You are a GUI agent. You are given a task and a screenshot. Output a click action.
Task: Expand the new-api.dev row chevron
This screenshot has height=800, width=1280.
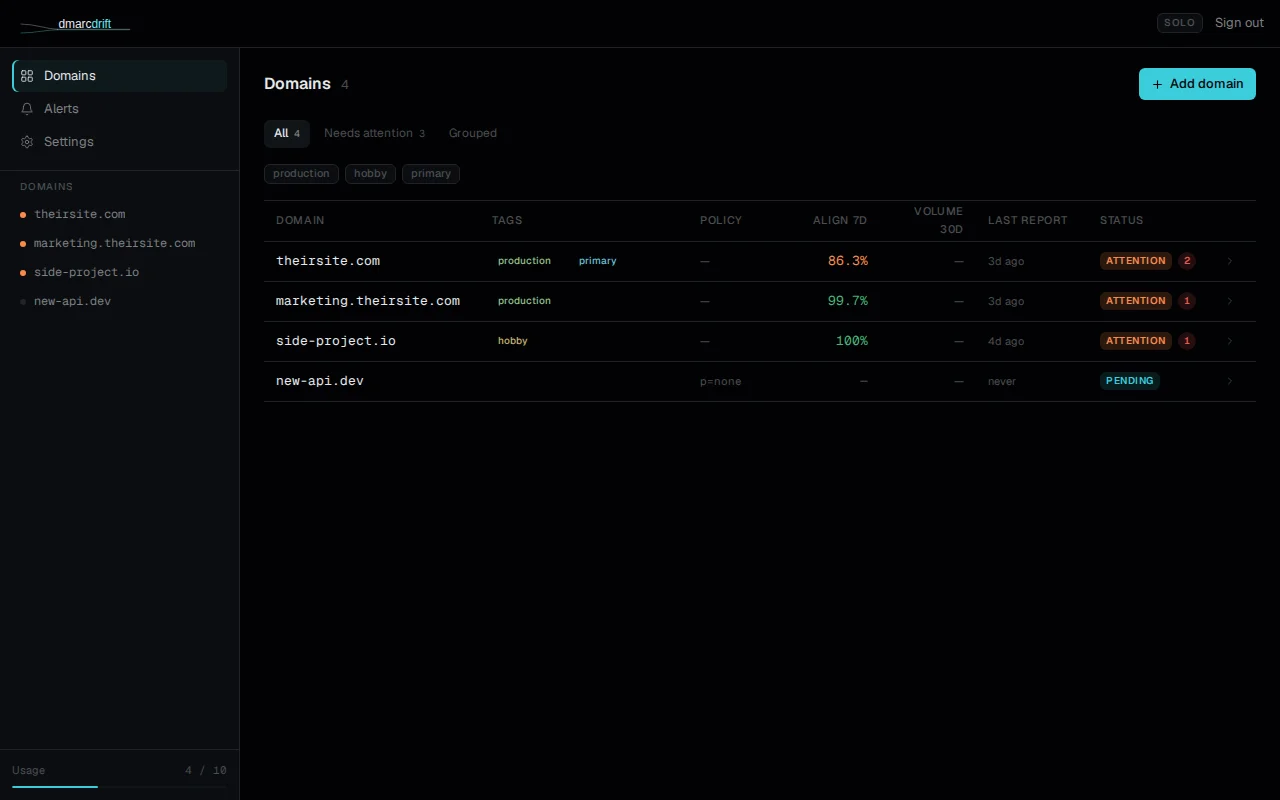1230,381
